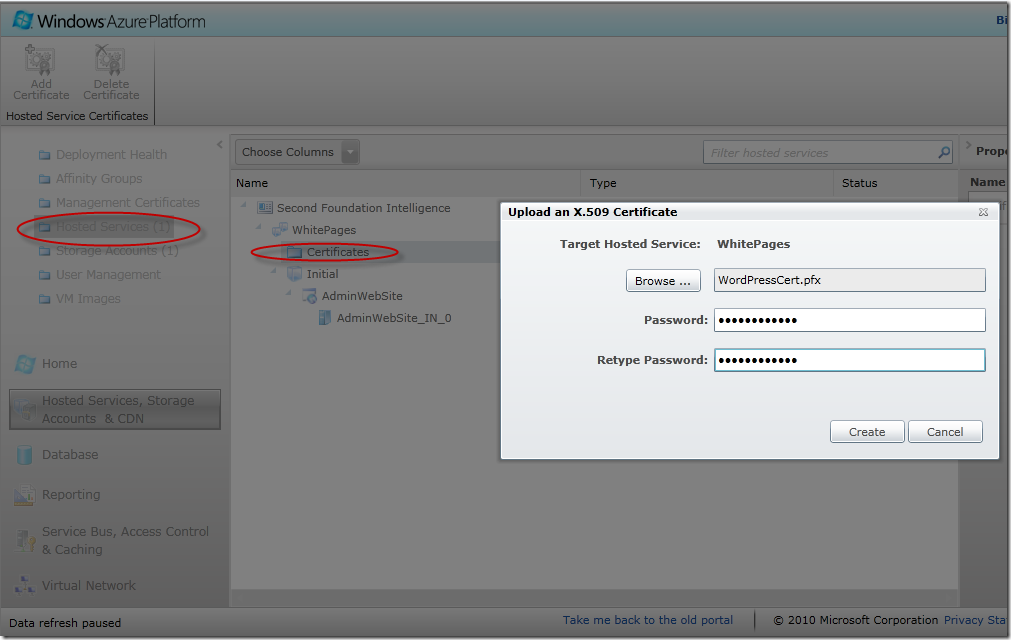The image size is (1011, 640).
Task: Click the WordPressCert.pfx file path field
Action: [849, 280]
